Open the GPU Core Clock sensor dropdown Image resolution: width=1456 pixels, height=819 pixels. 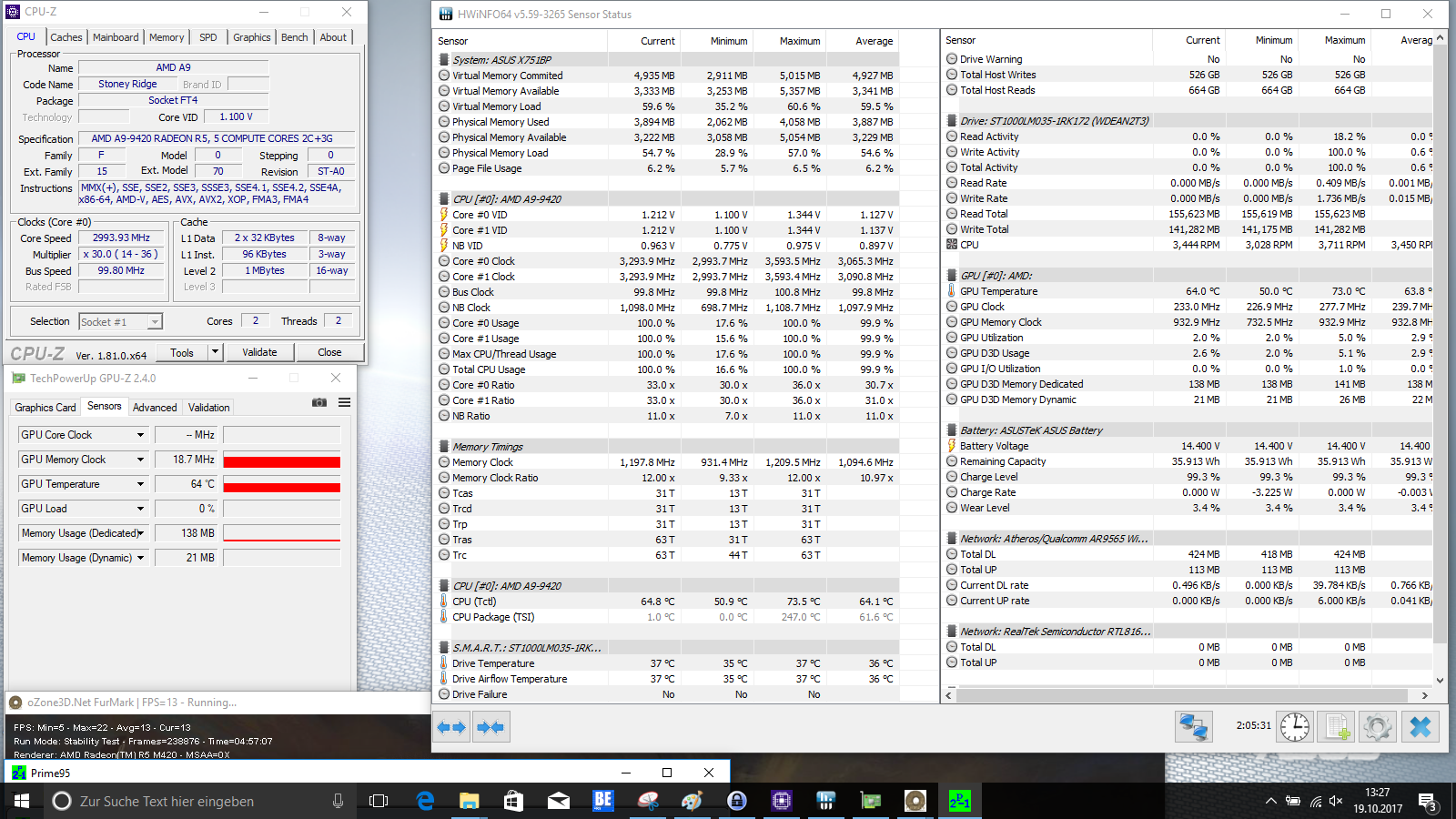pos(140,435)
